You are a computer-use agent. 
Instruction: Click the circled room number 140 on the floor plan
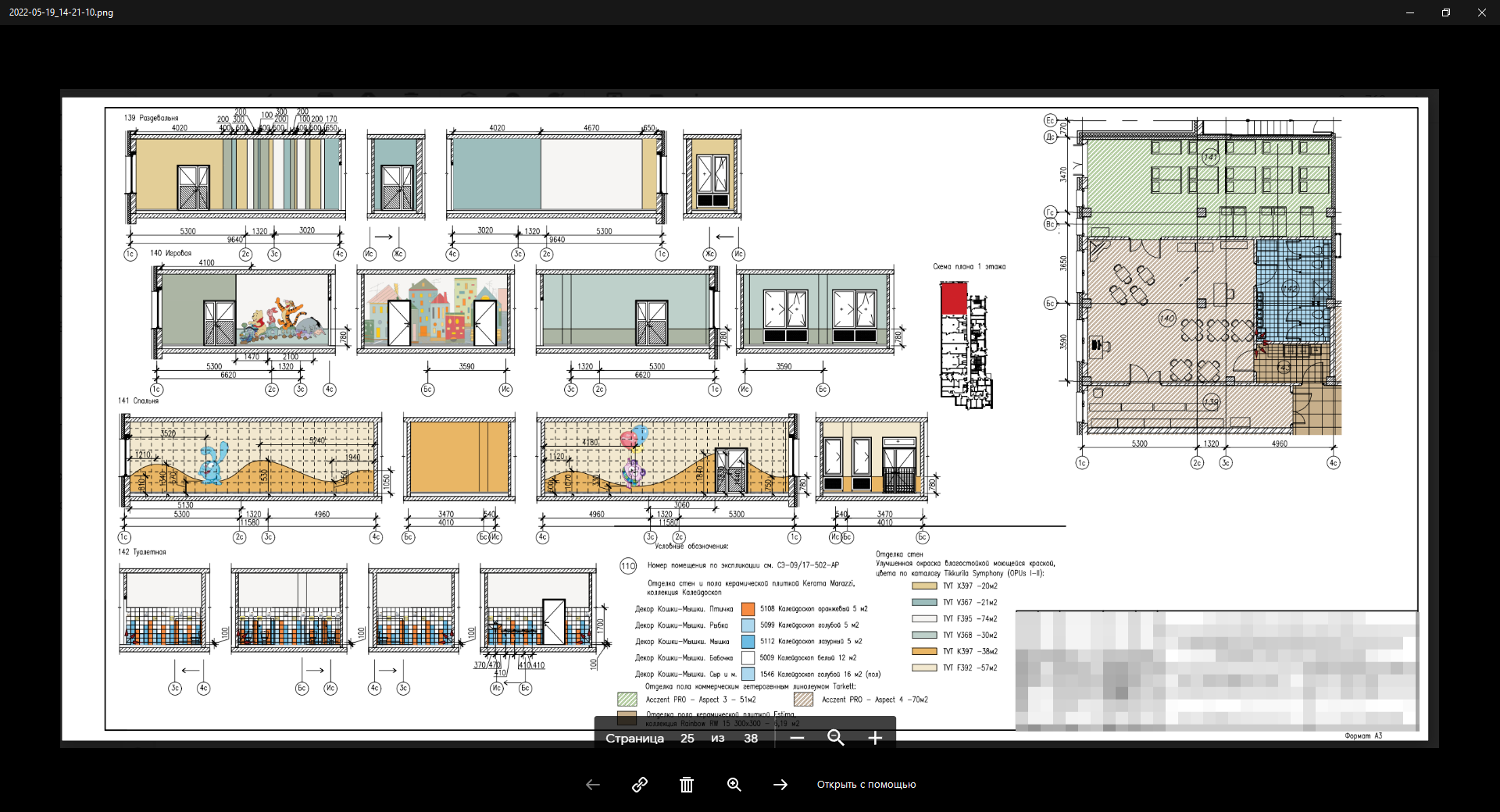point(1167,318)
